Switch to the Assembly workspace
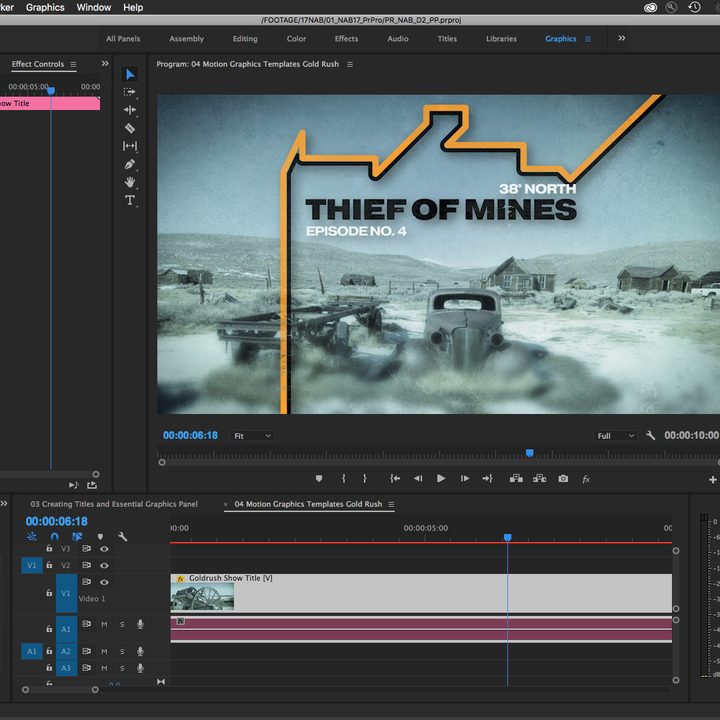 pos(186,39)
